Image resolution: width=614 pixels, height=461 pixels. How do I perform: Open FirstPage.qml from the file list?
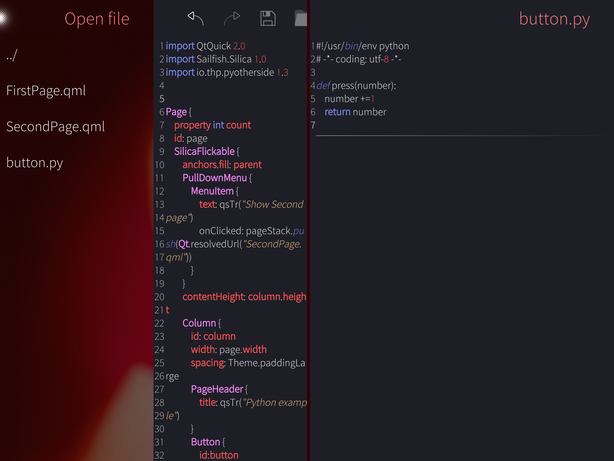coord(46,91)
